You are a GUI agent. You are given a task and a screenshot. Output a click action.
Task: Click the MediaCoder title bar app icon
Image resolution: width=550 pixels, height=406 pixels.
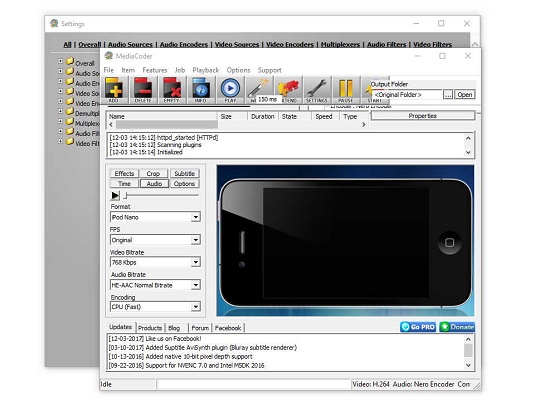(x=109, y=56)
